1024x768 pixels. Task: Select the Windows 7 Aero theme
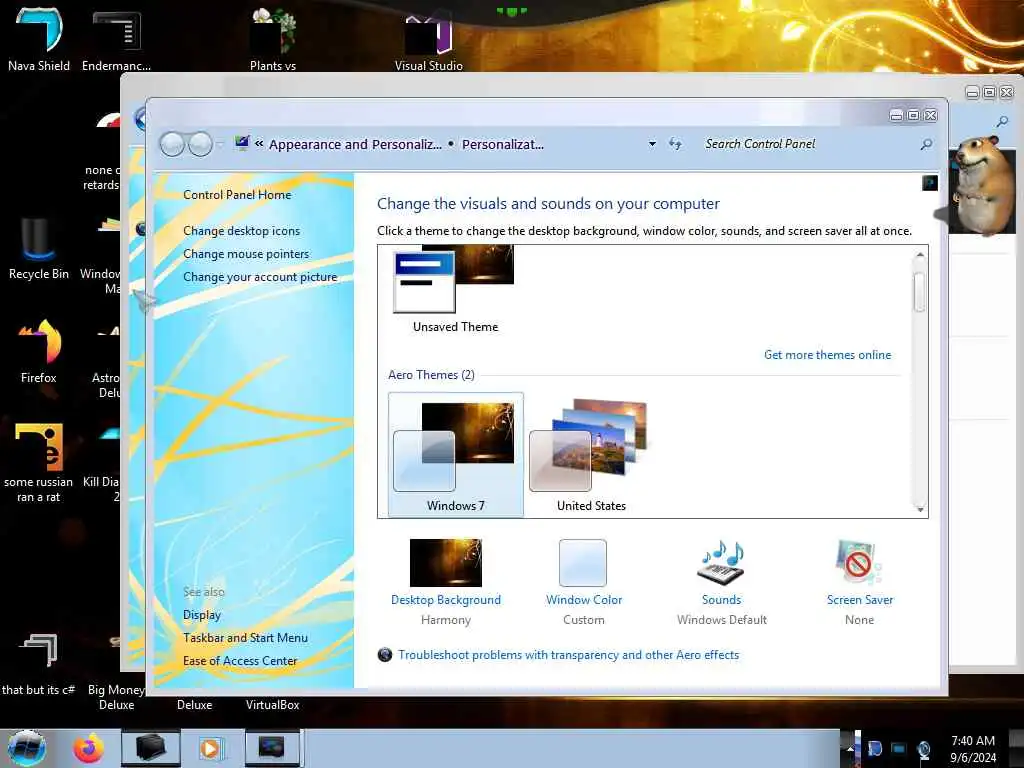(455, 455)
